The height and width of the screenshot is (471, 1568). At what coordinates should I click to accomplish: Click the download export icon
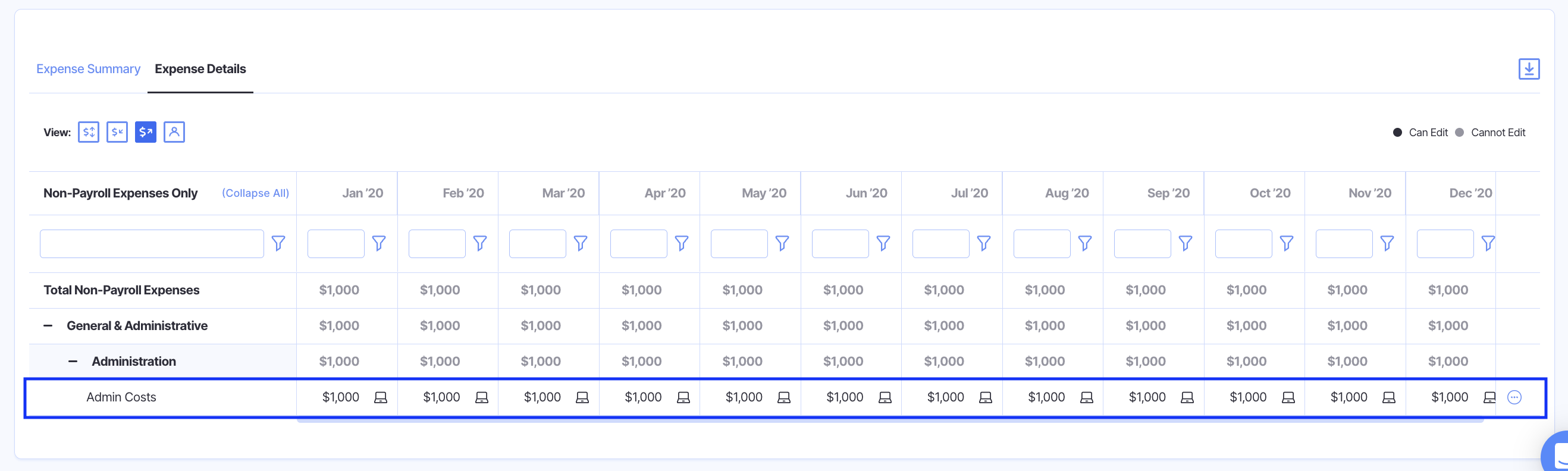pyautogui.click(x=1528, y=69)
